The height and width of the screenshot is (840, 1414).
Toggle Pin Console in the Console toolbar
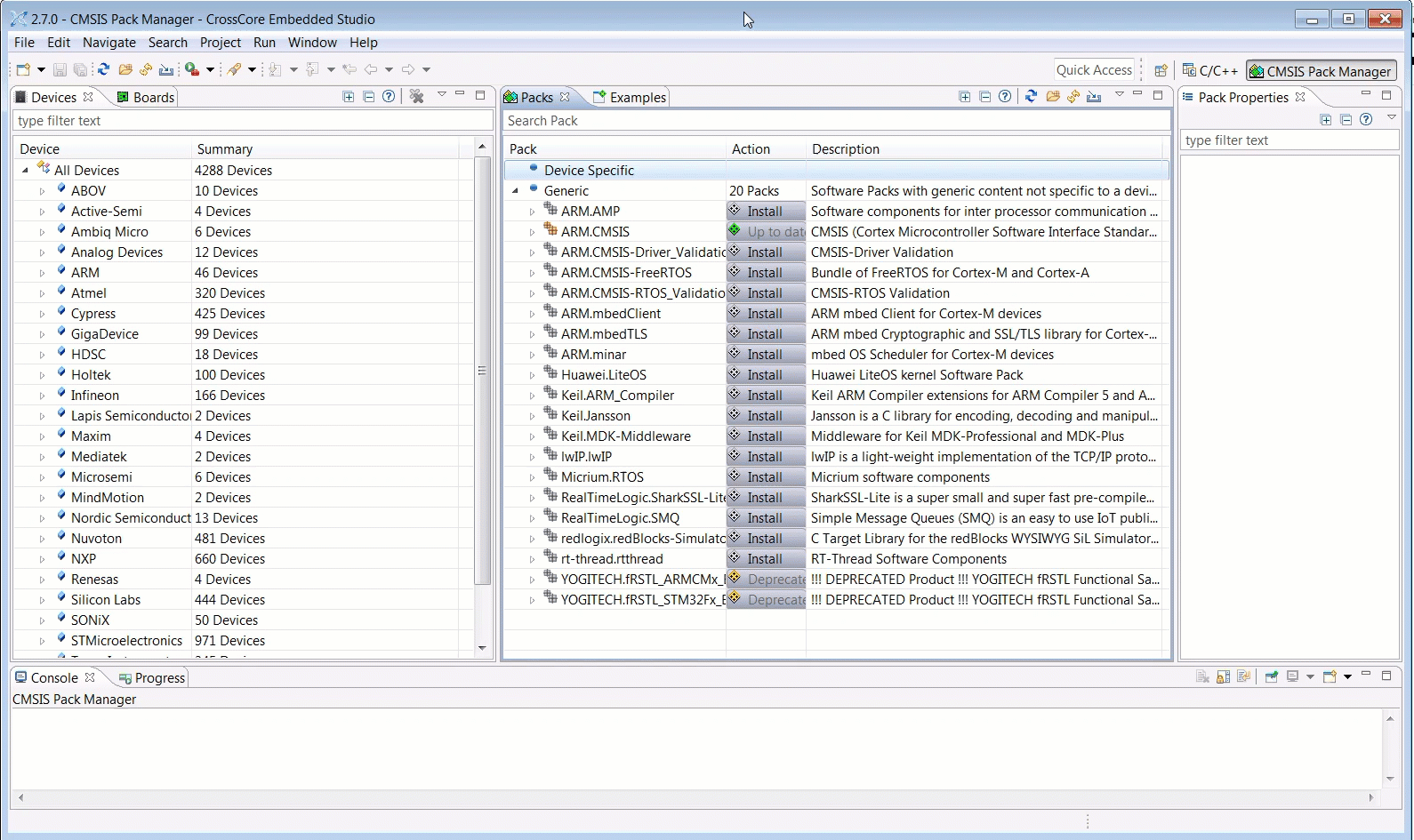(x=1271, y=677)
